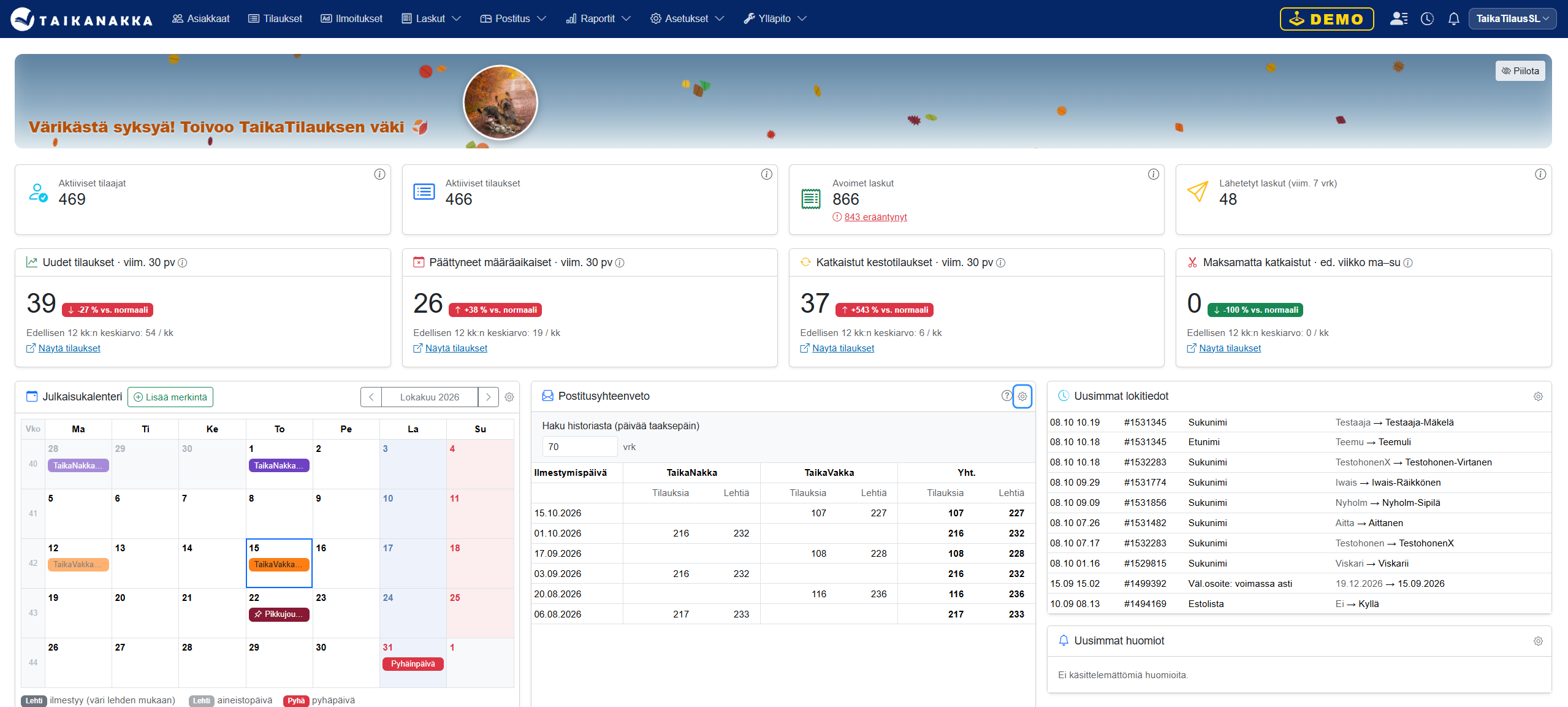Viewport: 1568px width, 707px height.
Task: Go to next month in calendar
Action: [488, 397]
